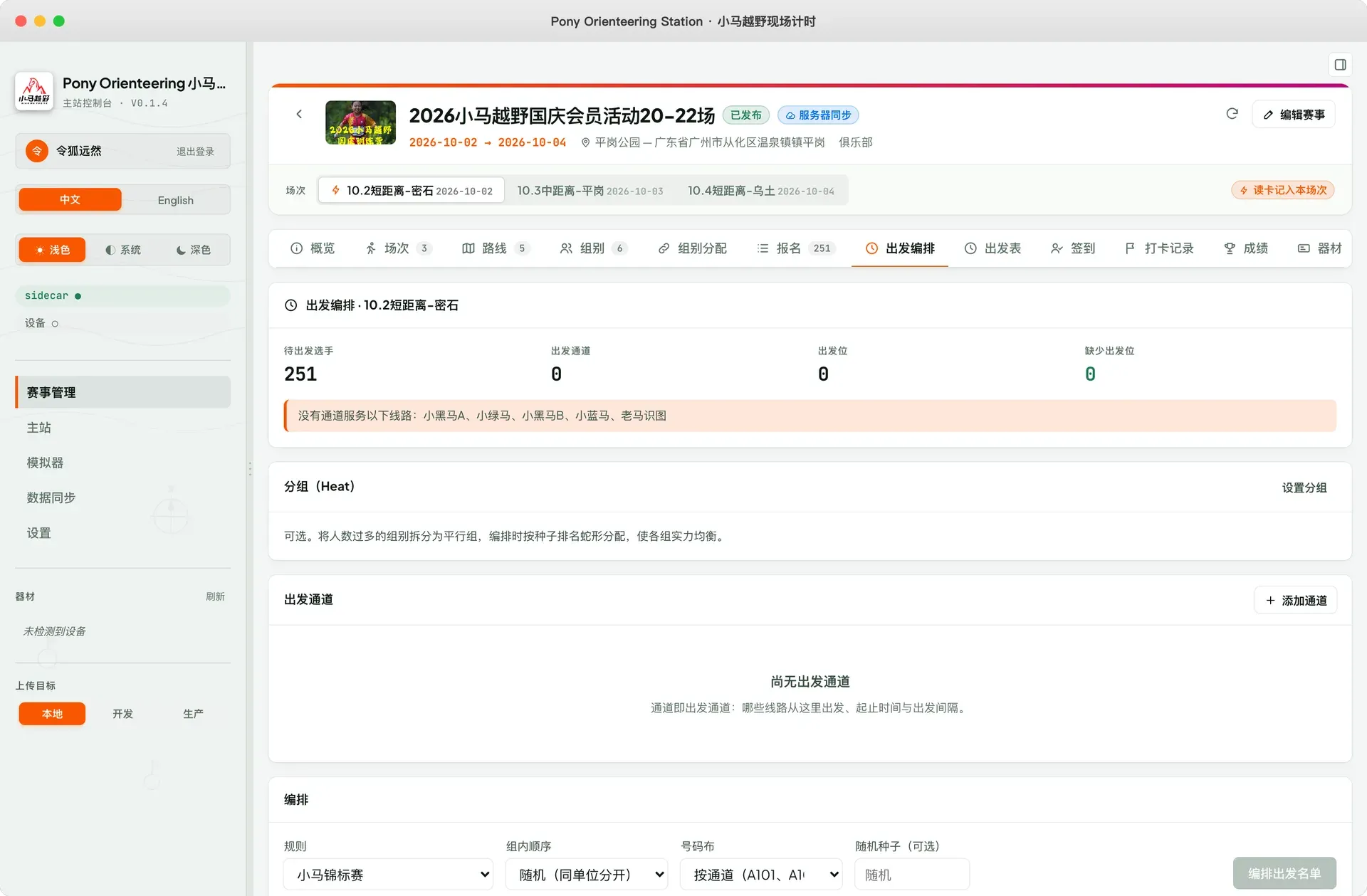The image size is (1367, 896).
Task: Open the 组别 tab
Action: [593, 248]
